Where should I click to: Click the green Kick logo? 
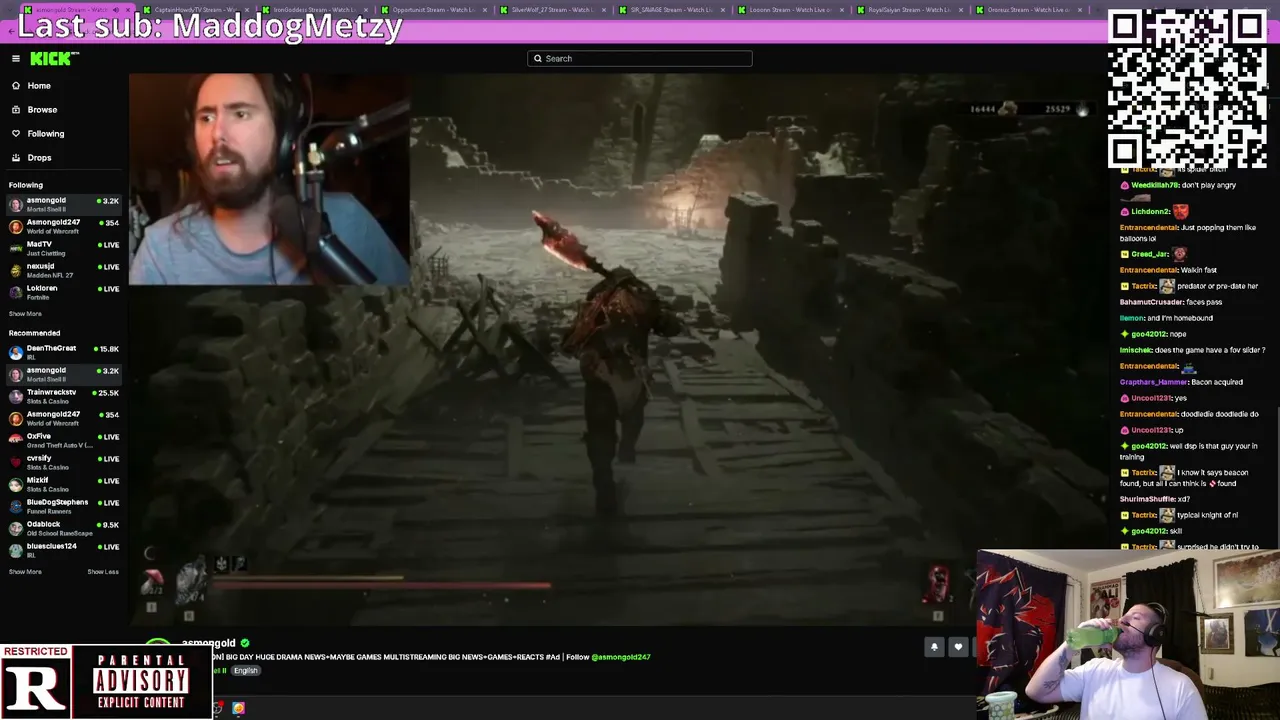pyautogui.click(x=50, y=59)
